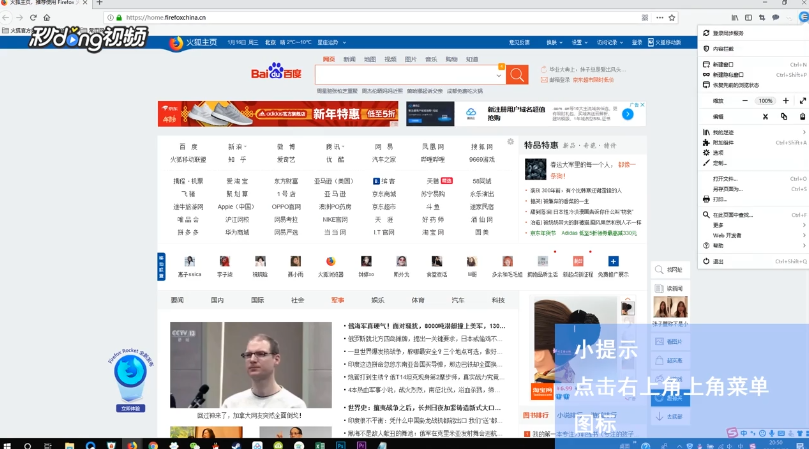Image resolution: width=809 pixels, height=449 pixels.
Task: Open search suggestions dropdown arrow in Baidu box
Action: point(498,75)
